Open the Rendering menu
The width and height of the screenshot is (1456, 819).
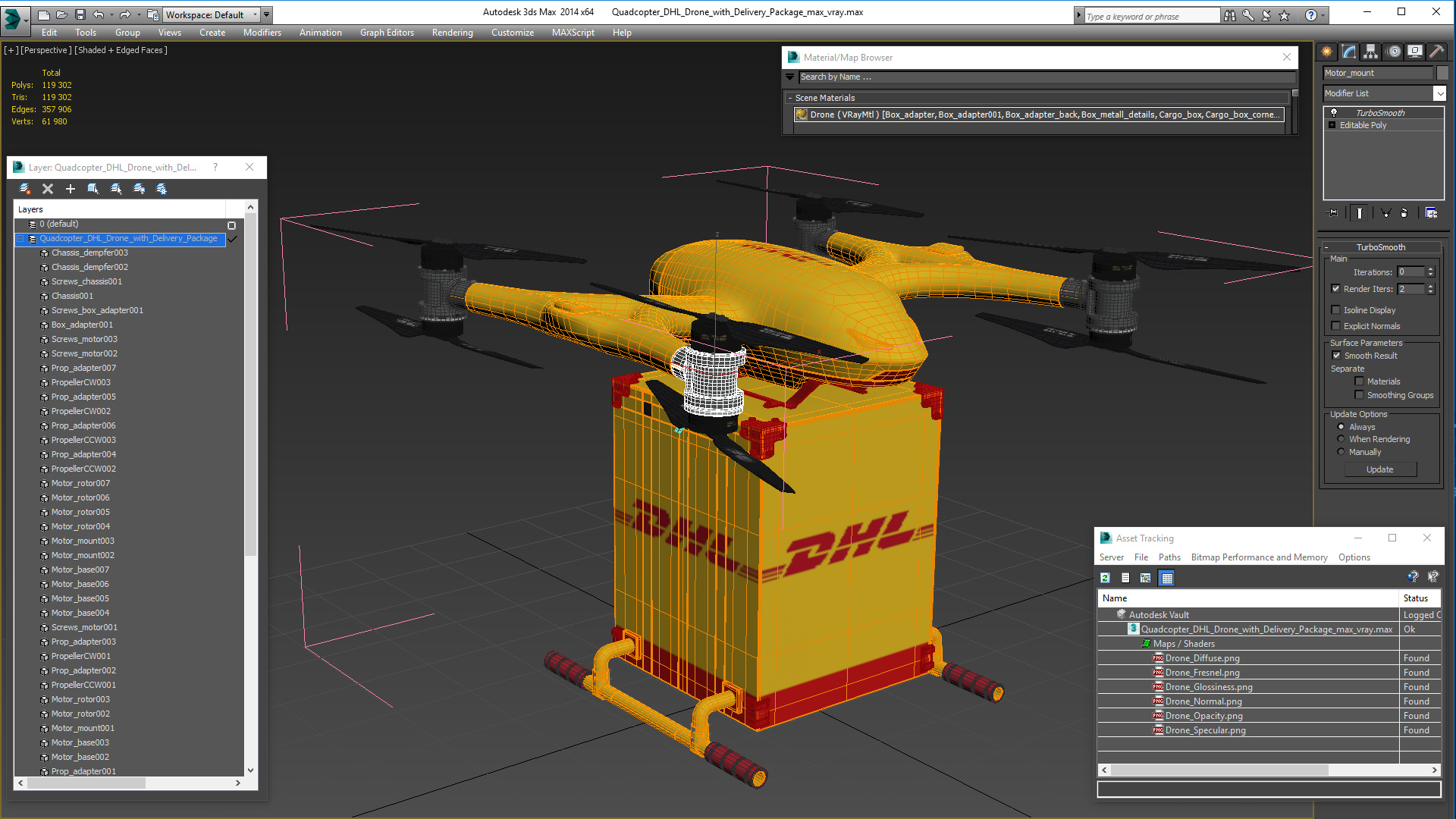click(x=453, y=33)
